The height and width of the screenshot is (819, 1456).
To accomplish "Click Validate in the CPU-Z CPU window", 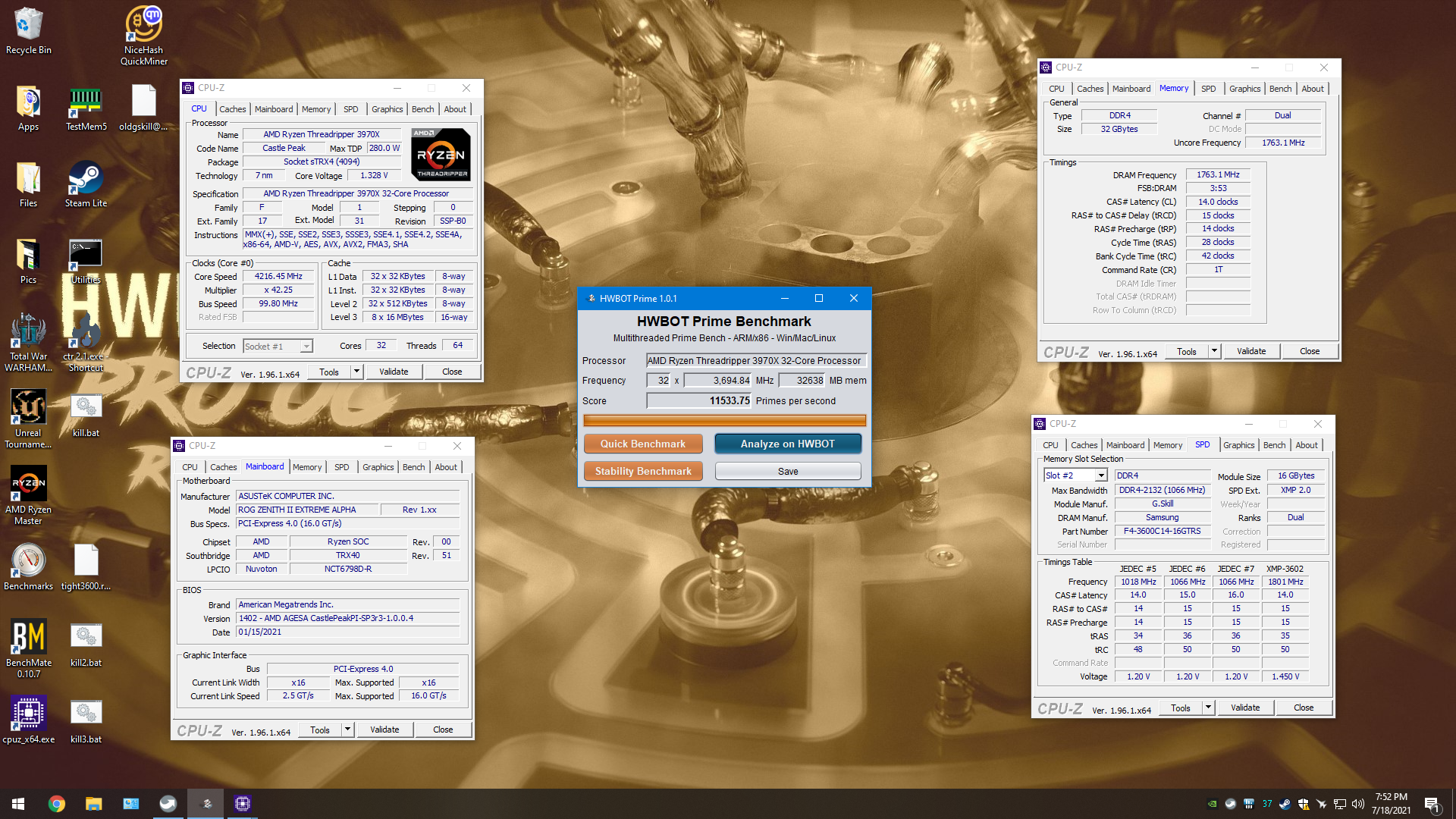I will 394,372.
